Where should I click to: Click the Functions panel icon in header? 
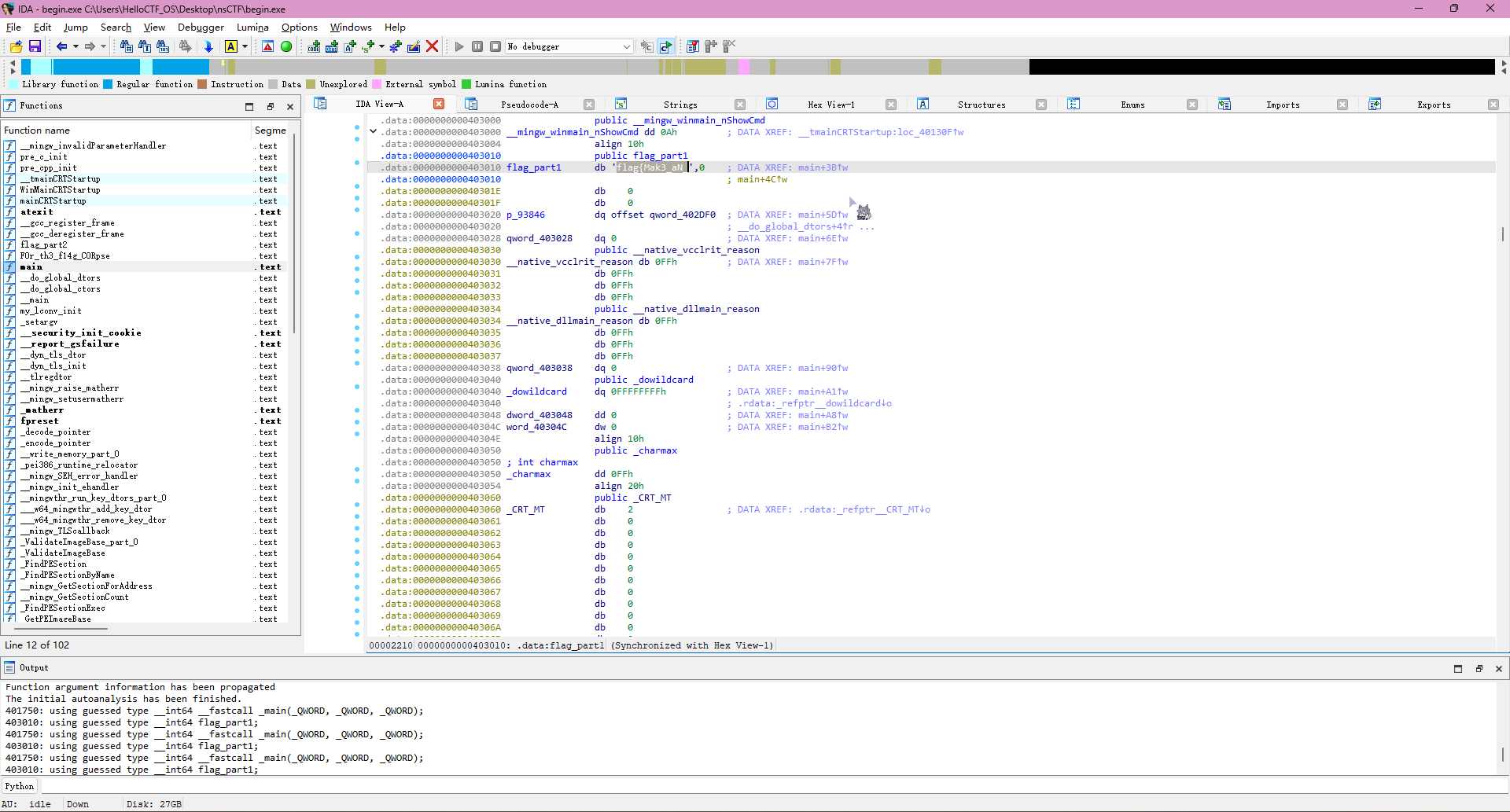click(9, 106)
